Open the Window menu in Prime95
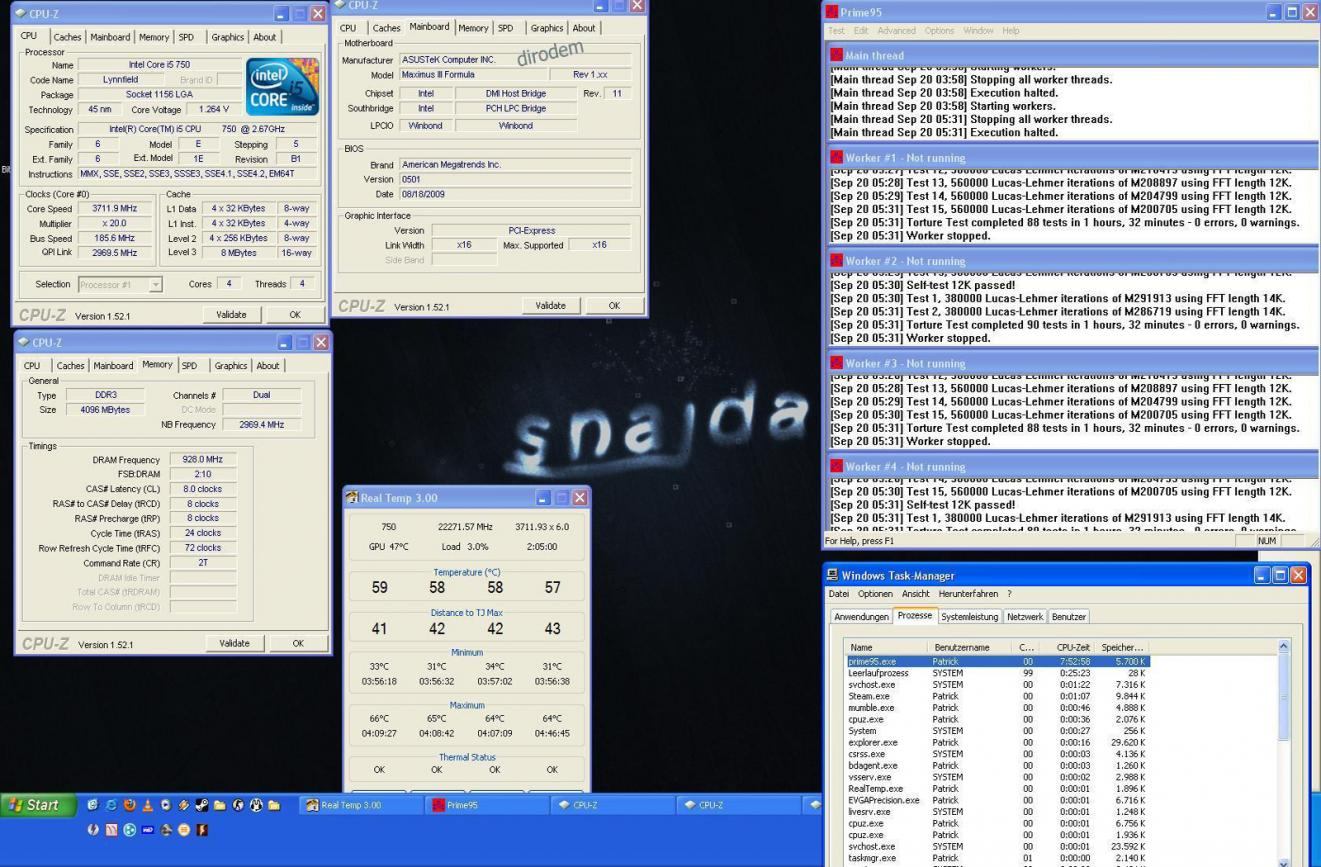The height and width of the screenshot is (867, 1321). pyautogui.click(x=979, y=31)
